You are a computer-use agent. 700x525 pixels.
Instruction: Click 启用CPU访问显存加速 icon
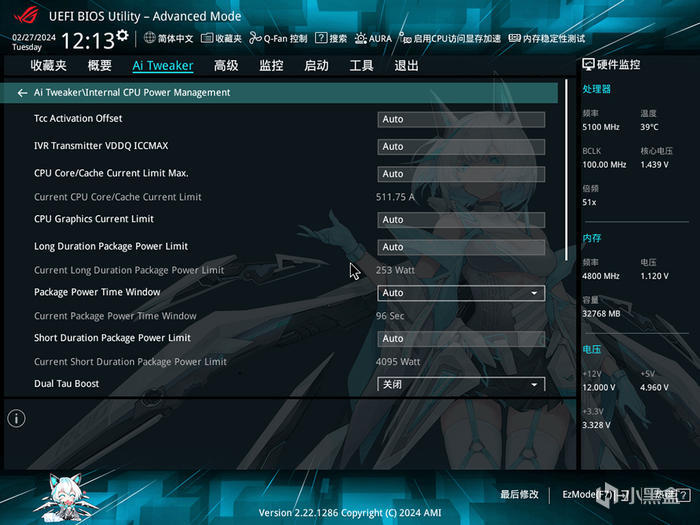pyautogui.click(x=404, y=38)
